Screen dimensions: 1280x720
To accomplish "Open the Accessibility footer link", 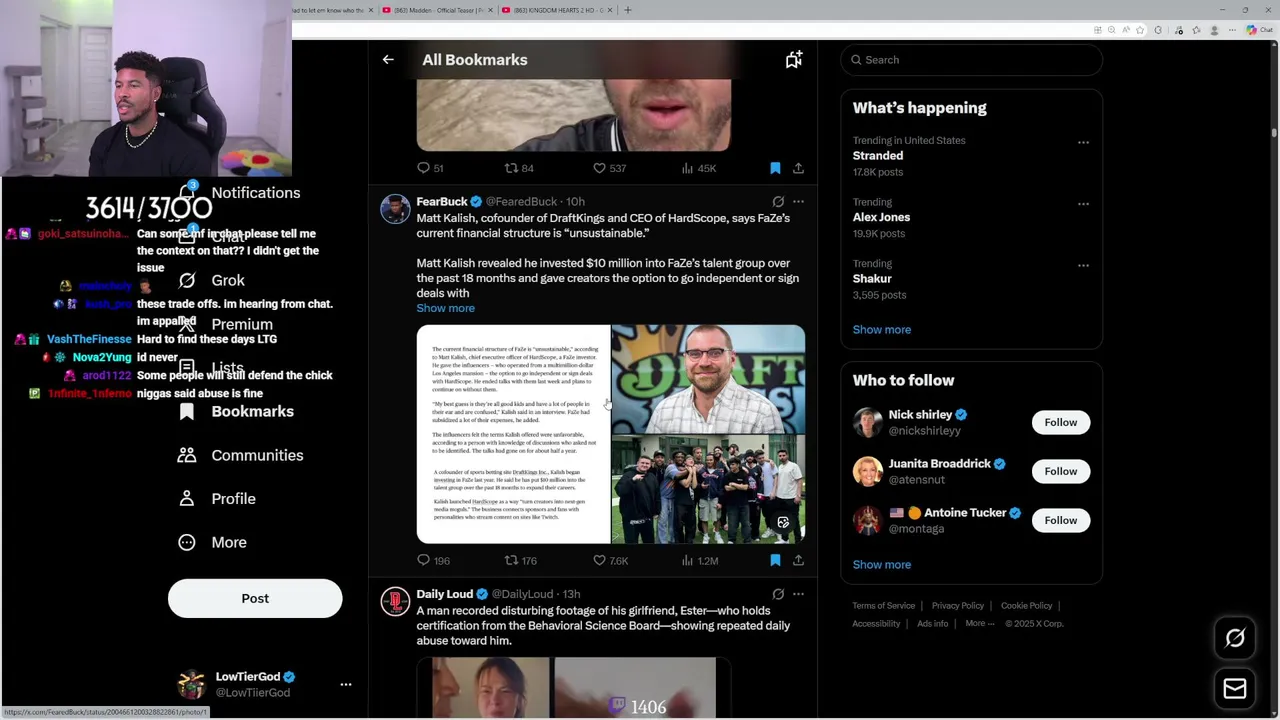I will click(x=876, y=624).
